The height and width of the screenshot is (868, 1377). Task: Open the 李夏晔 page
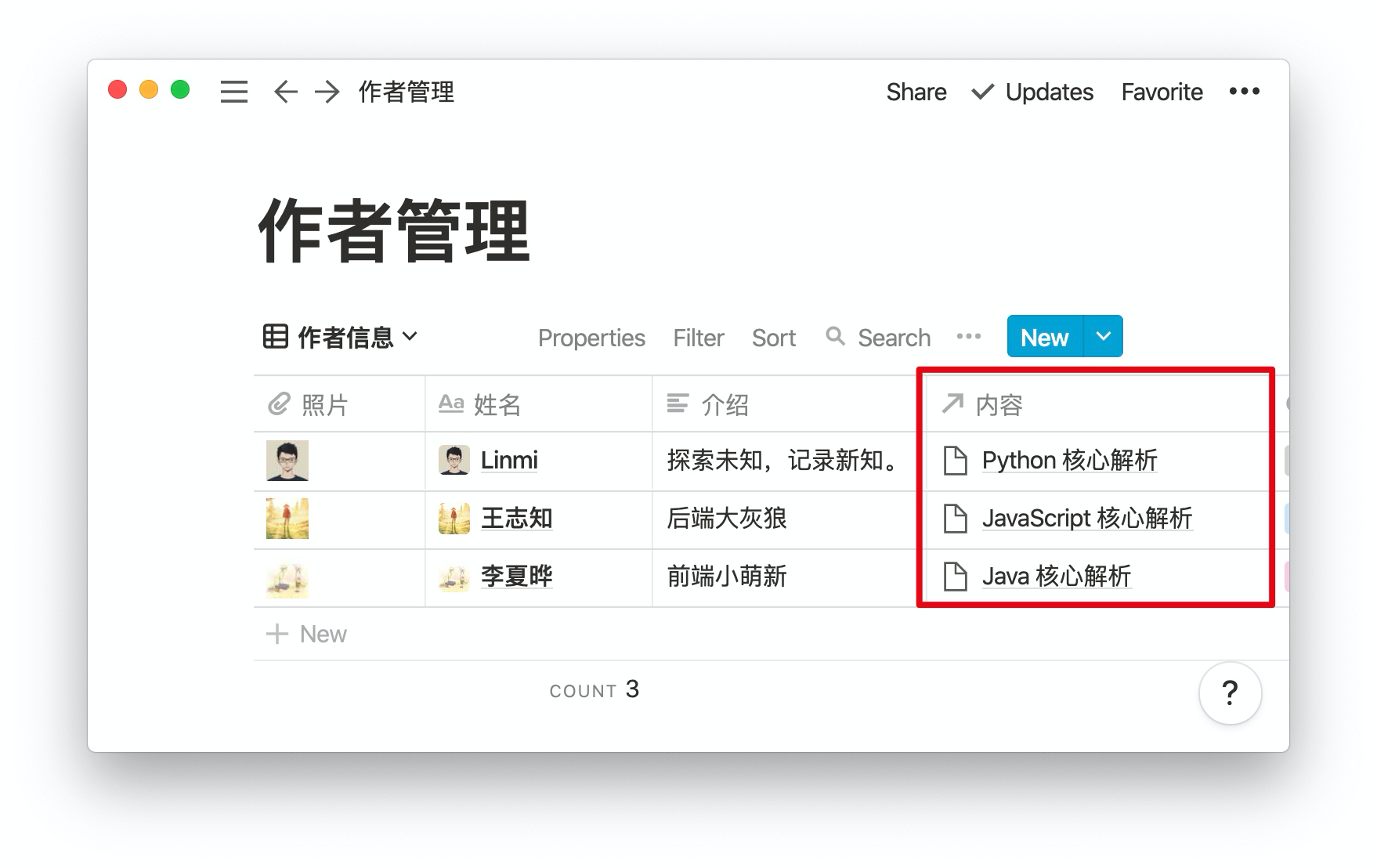click(x=517, y=577)
